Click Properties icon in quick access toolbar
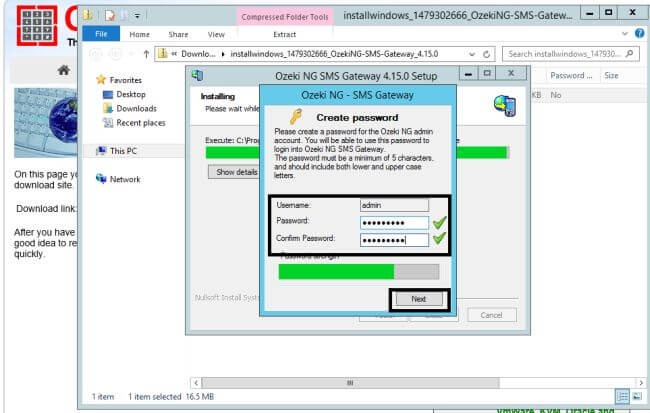The height and width of the screenshot is (413, 650). coord(109,16)
